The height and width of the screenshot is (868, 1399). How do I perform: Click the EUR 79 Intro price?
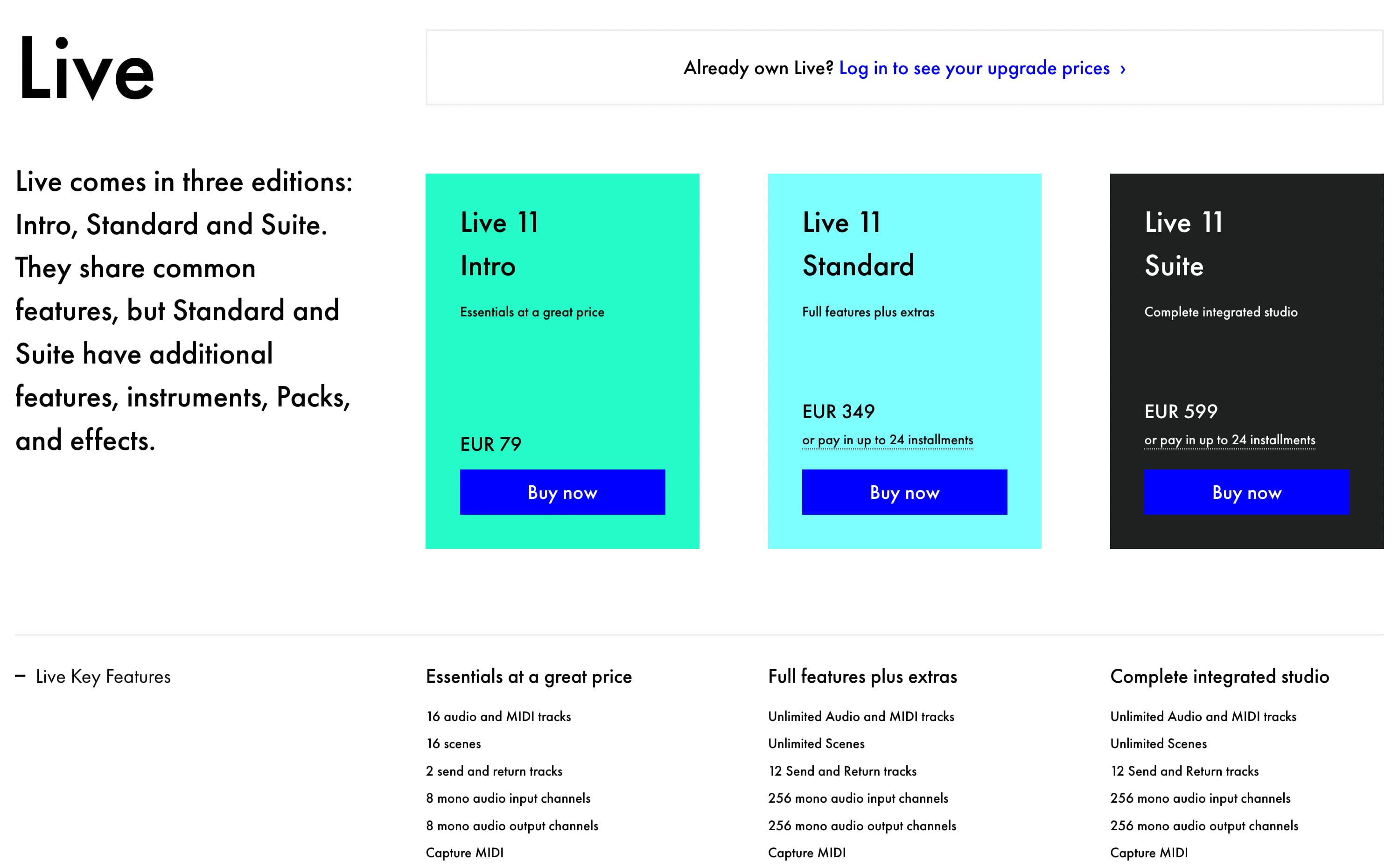(490, 444)
